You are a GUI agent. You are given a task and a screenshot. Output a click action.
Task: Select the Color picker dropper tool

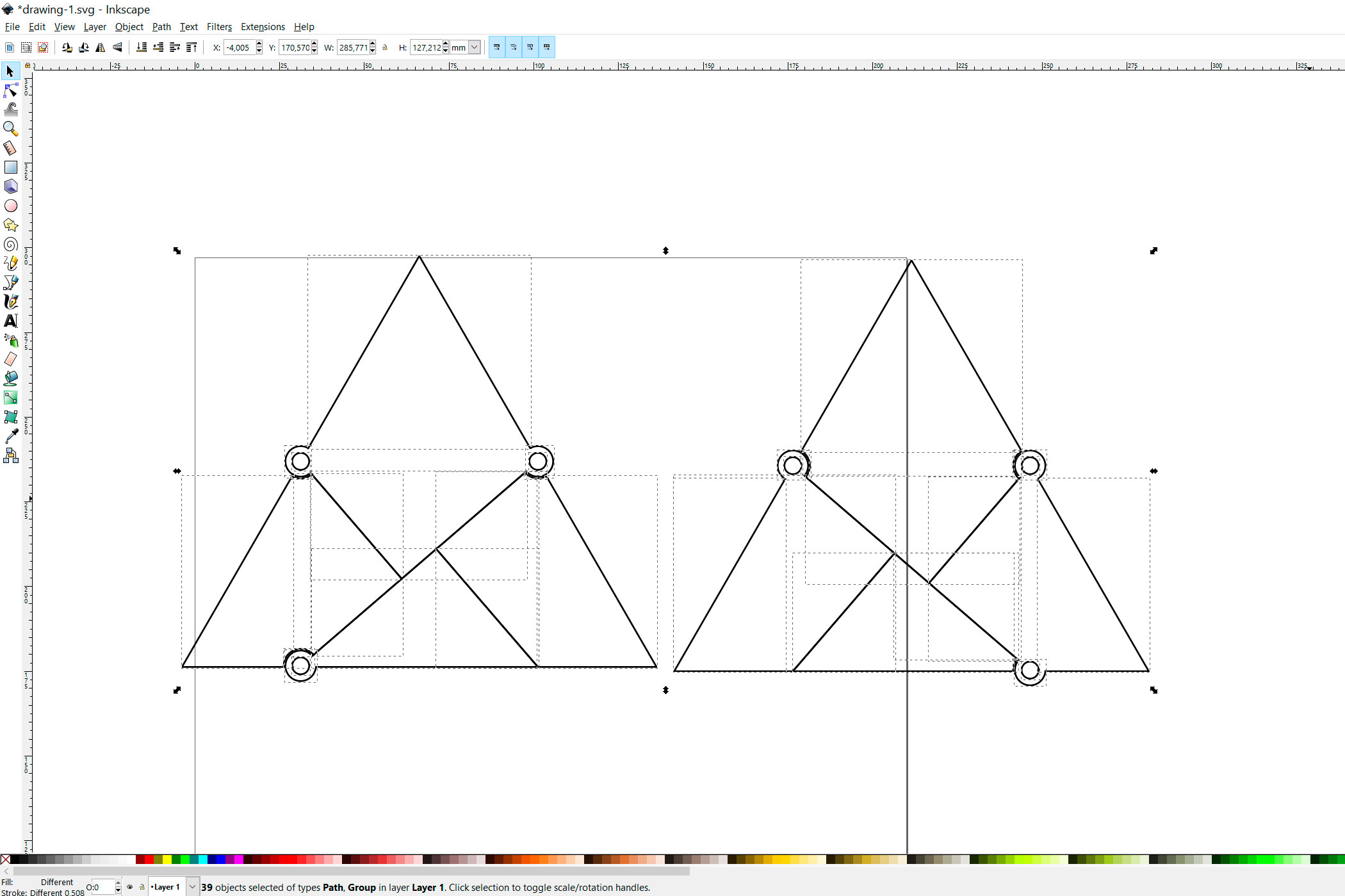[10, 436]
